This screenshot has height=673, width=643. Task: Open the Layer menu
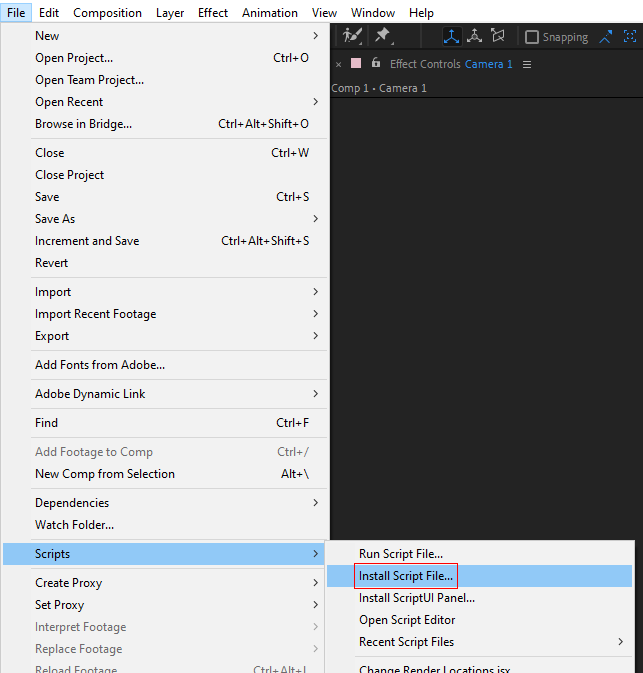[x=170, y=13]
